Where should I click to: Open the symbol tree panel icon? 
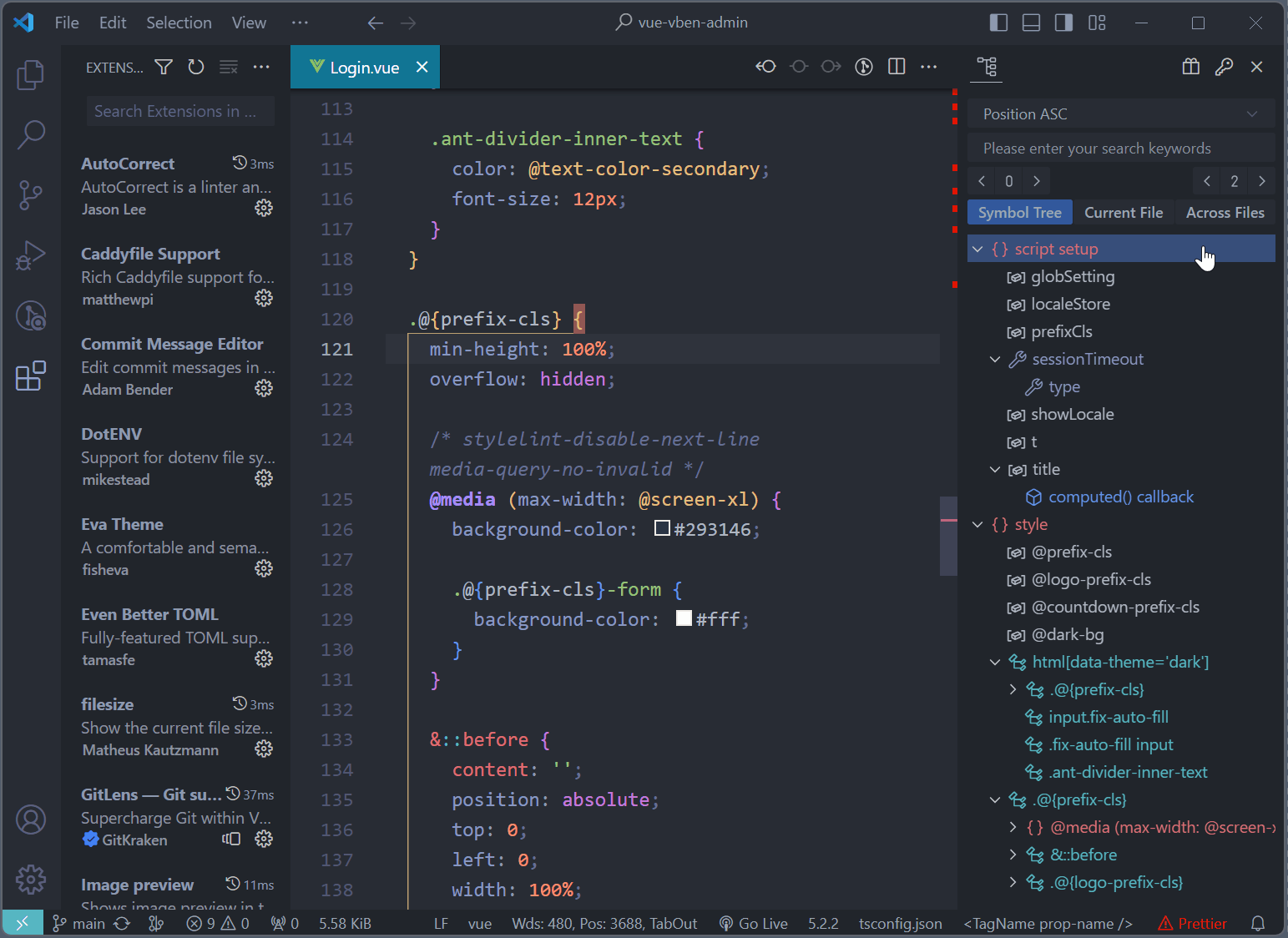click(x=987, y=67)
